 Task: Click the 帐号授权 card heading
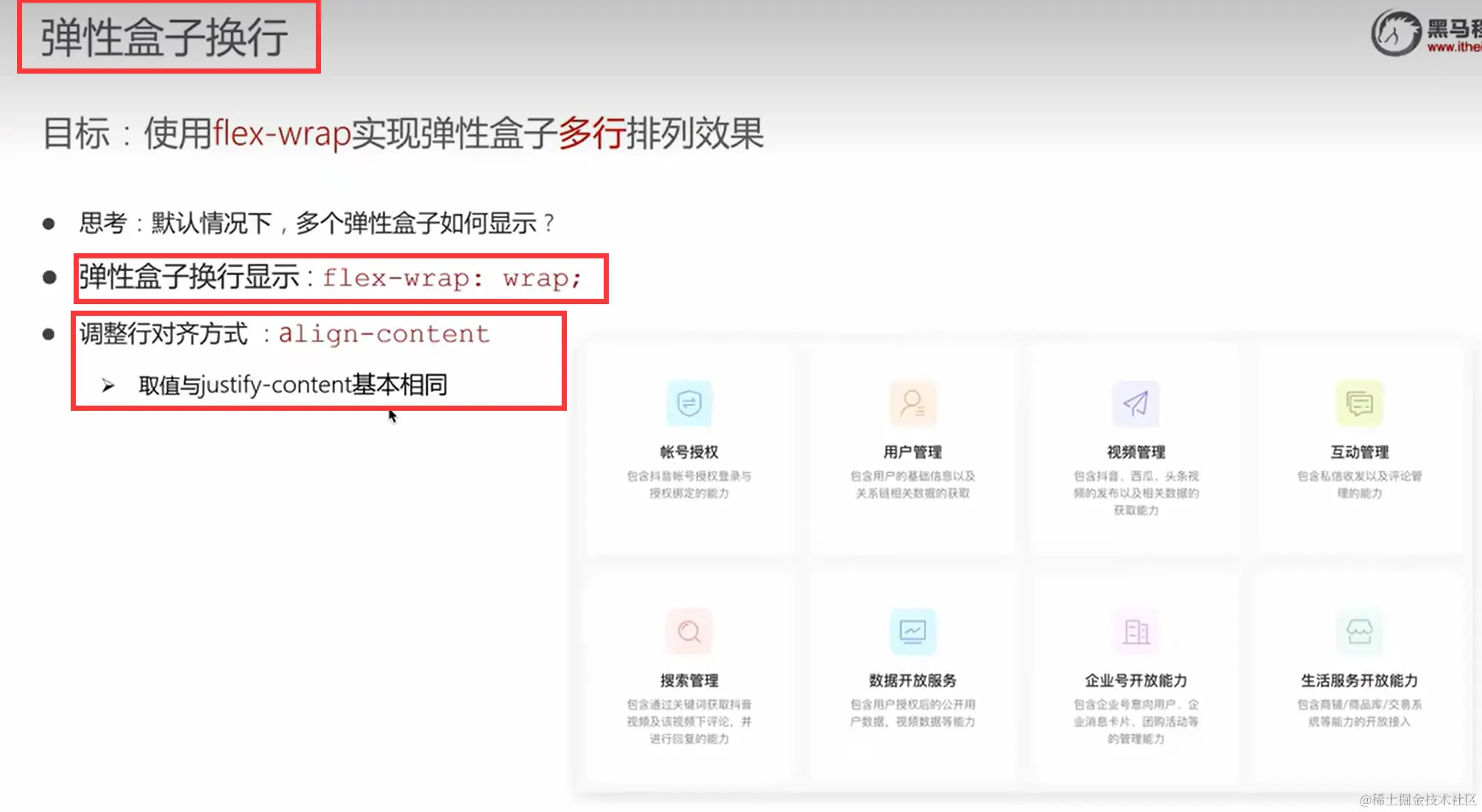click(688, 452)
